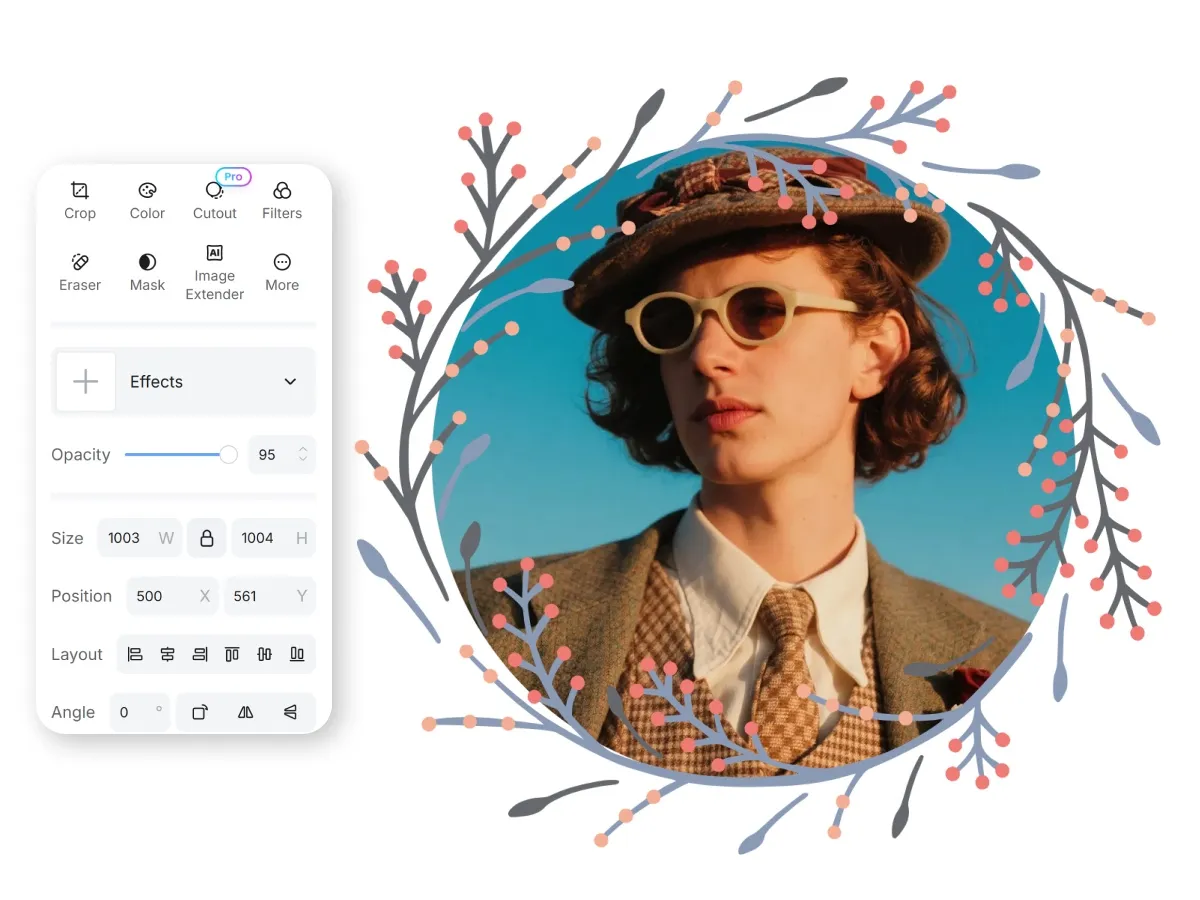Open the Filters tool
Image resolution: width=1200 pixels, height=900 pixels.
282,200
